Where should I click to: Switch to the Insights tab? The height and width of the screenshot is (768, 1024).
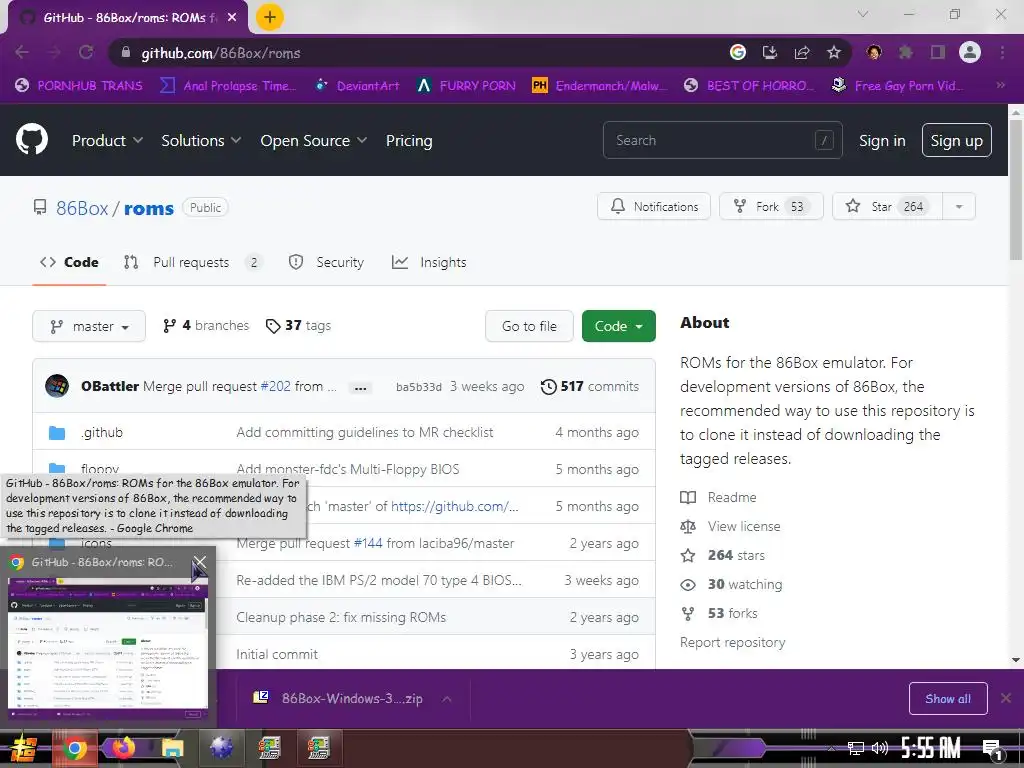(x=429, y=263)
